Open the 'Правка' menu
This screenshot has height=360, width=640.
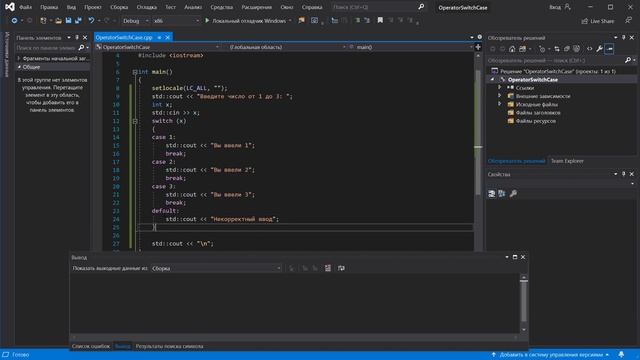click(x=49, y=7)
